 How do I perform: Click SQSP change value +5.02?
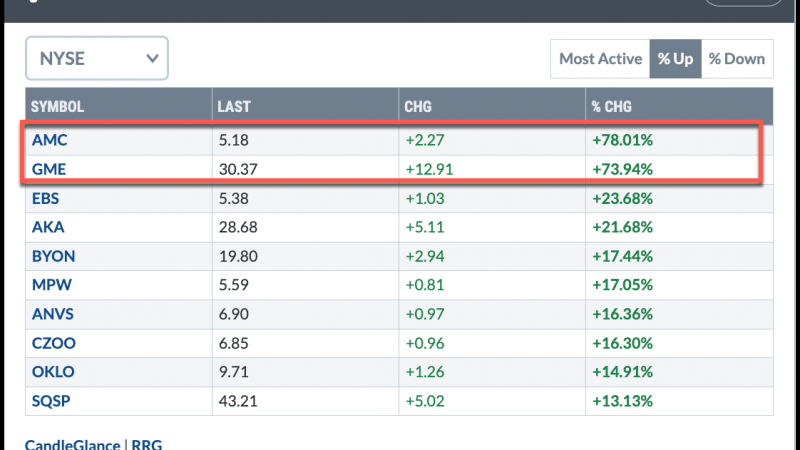click(x=425, y=401)
